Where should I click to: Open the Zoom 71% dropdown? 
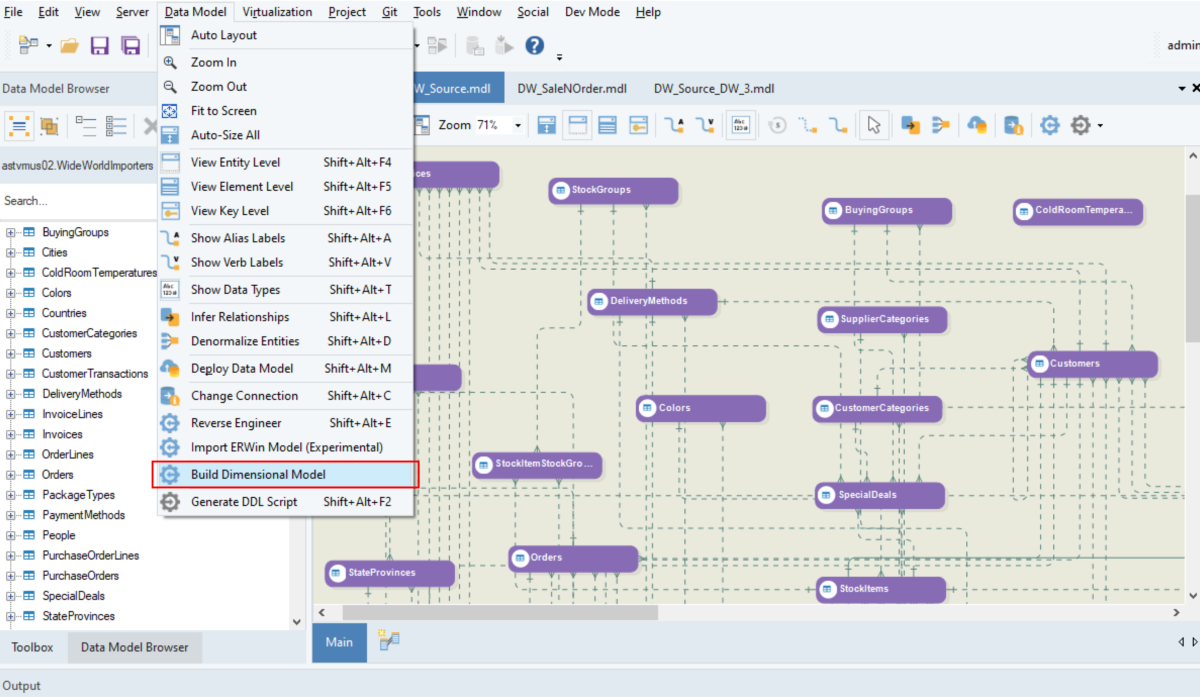[517, 125]
